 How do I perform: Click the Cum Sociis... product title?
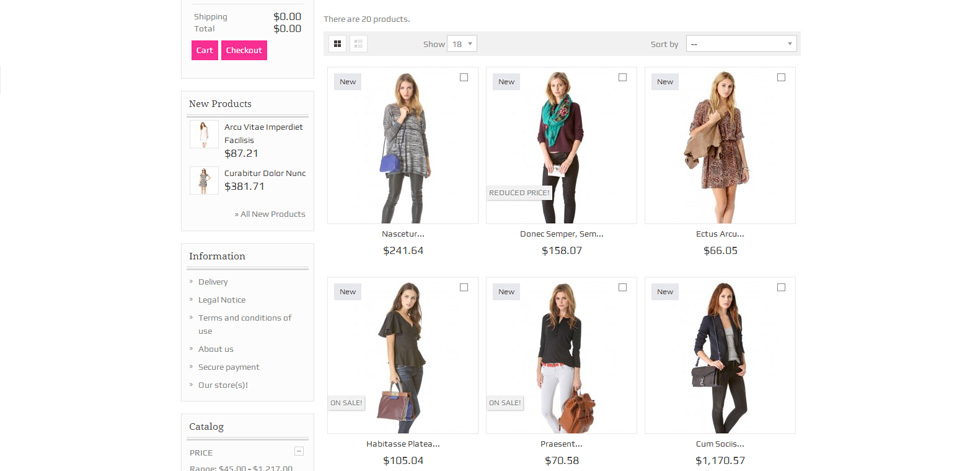click(720, 444)
